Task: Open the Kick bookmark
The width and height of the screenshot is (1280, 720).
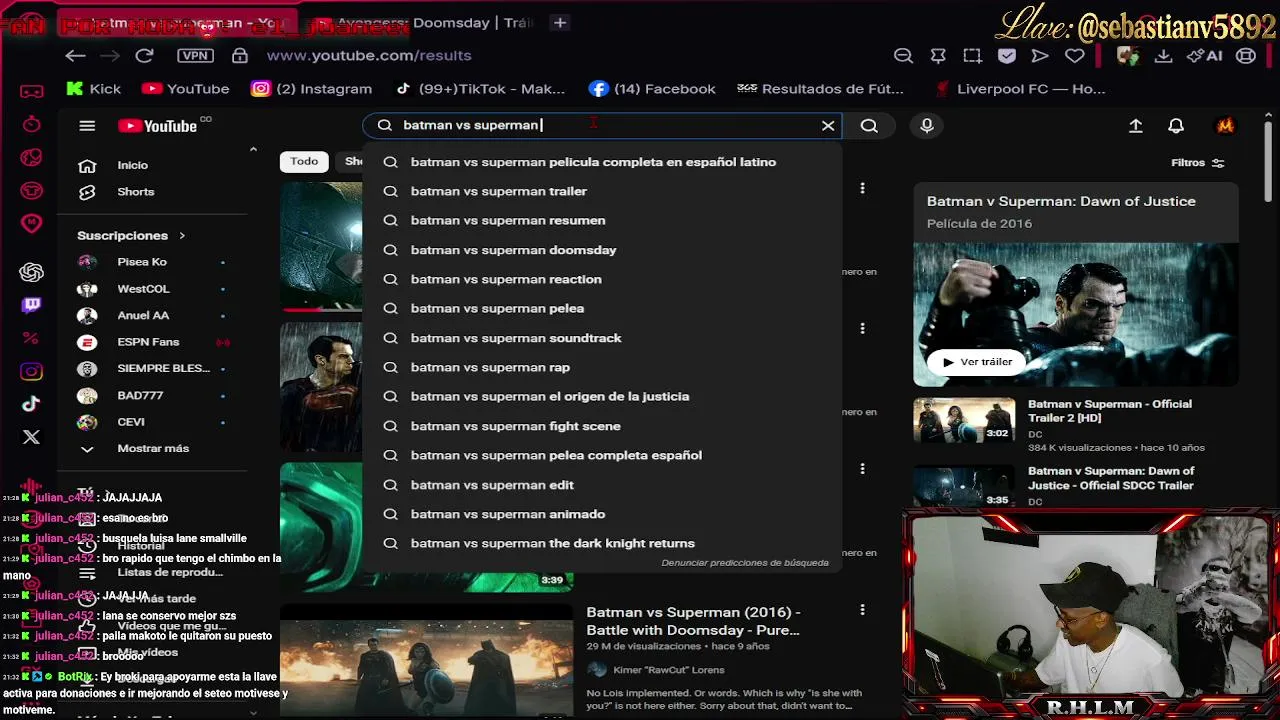Action: pyautogui.click(x=93, y=89)
